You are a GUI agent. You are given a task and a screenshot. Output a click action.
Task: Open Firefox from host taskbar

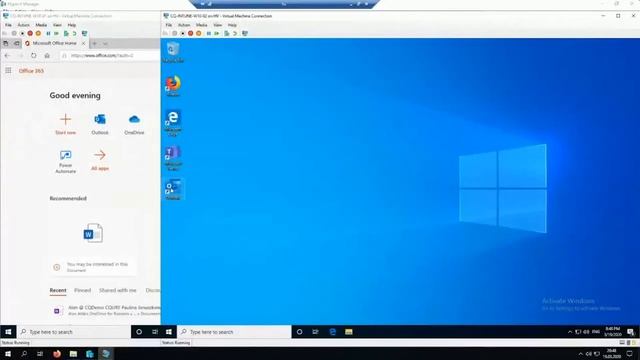click(x=57, y=354)
